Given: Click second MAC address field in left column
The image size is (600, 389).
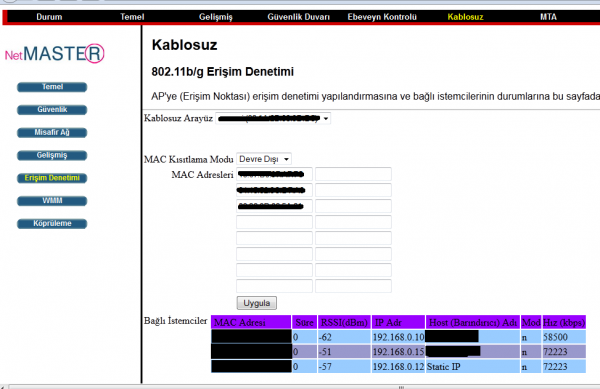Looking at the screenshot, I should tap(274, 190).
